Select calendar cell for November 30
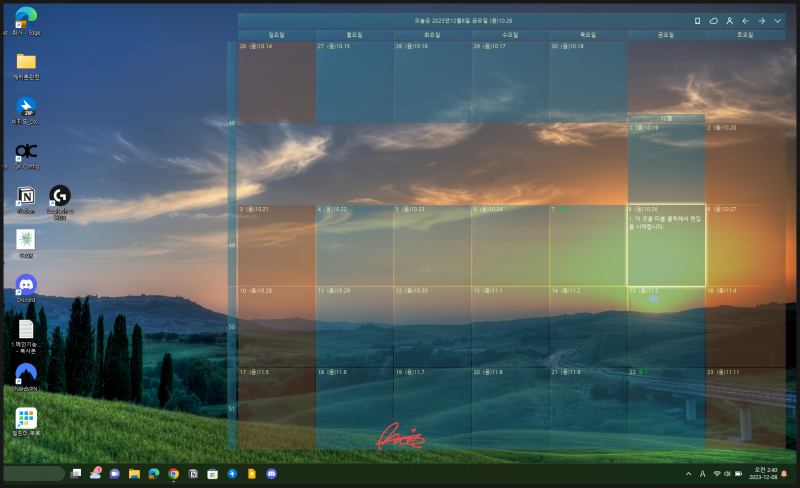Image resolution: width=800 pixels, height=488 pixels. (x=588, y=82)
